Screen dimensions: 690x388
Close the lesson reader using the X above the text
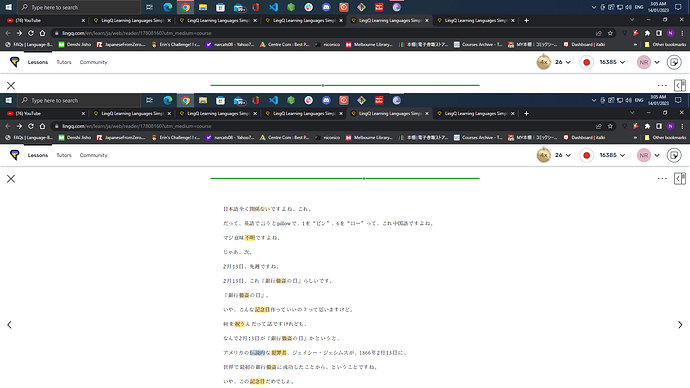(x=11, y=179)
